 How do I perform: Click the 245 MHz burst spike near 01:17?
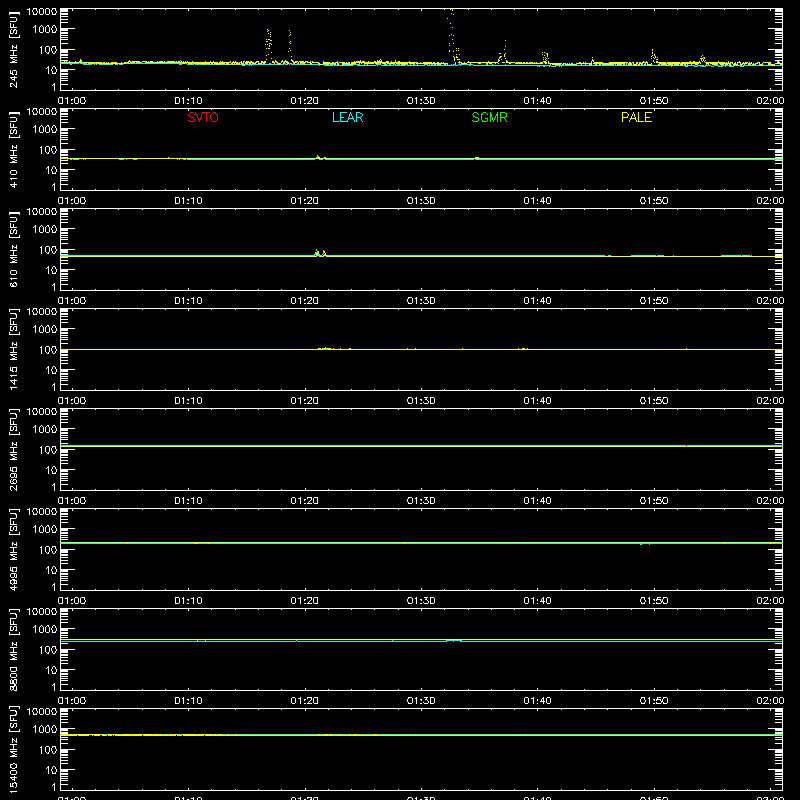(x=268, y=46)
